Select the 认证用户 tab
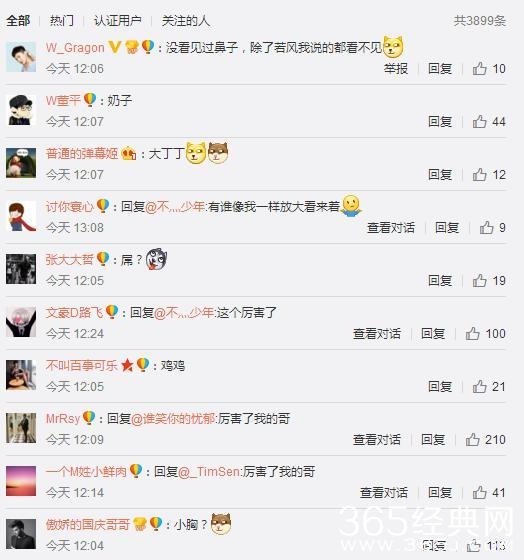This screenshot has width=524, height=560. 118,20
